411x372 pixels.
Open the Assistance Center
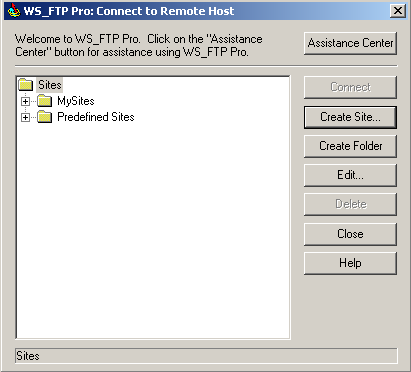pyautogui.click(x=350, y=43)
